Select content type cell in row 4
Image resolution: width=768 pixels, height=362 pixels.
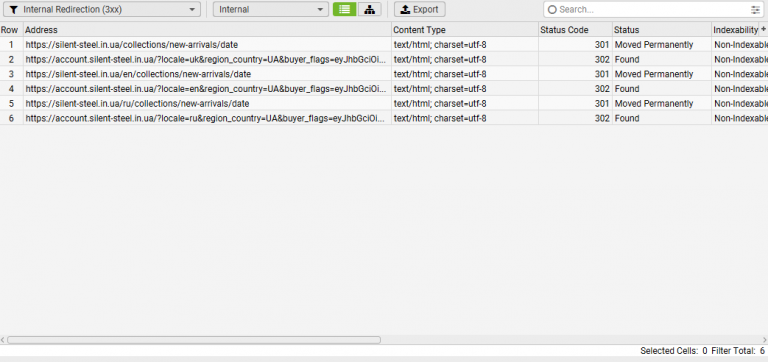pos(465,89)
